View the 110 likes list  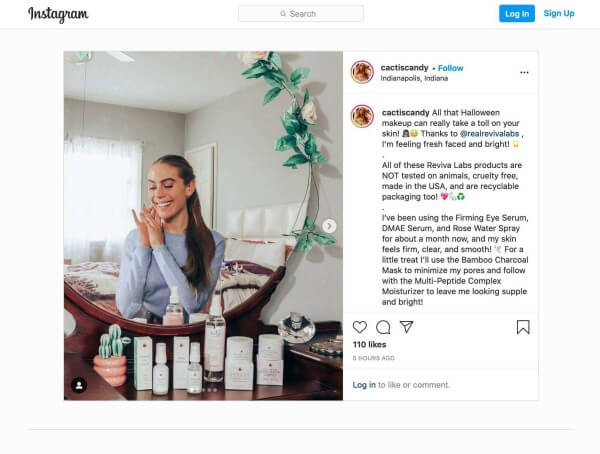369,345
